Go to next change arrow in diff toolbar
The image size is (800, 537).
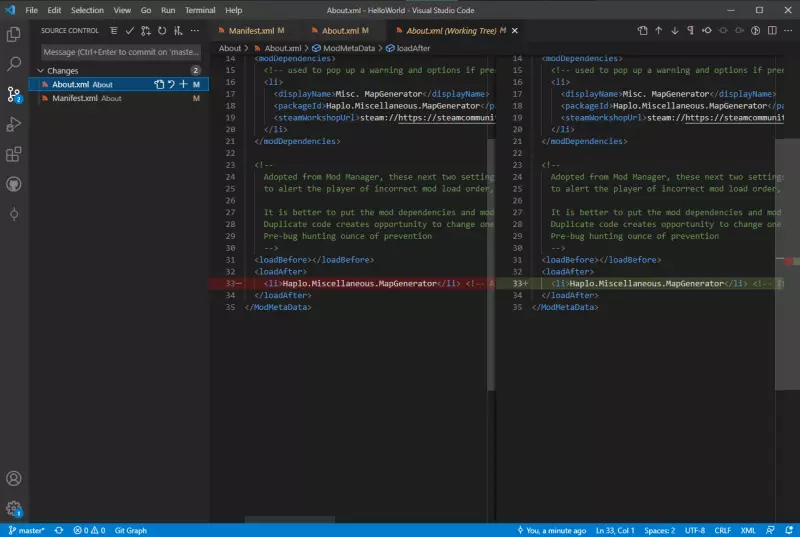pyautogui.click(x=676, y=31)
